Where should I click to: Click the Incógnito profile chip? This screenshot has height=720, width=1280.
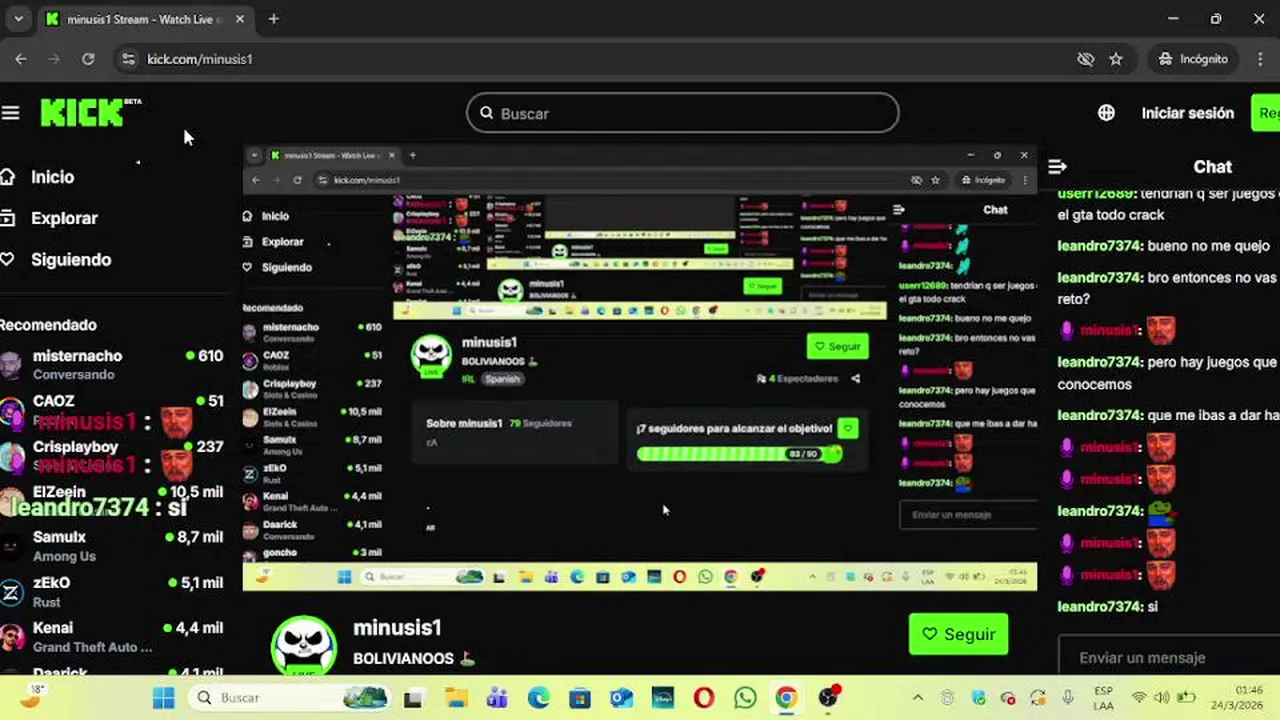[1192, 59]
